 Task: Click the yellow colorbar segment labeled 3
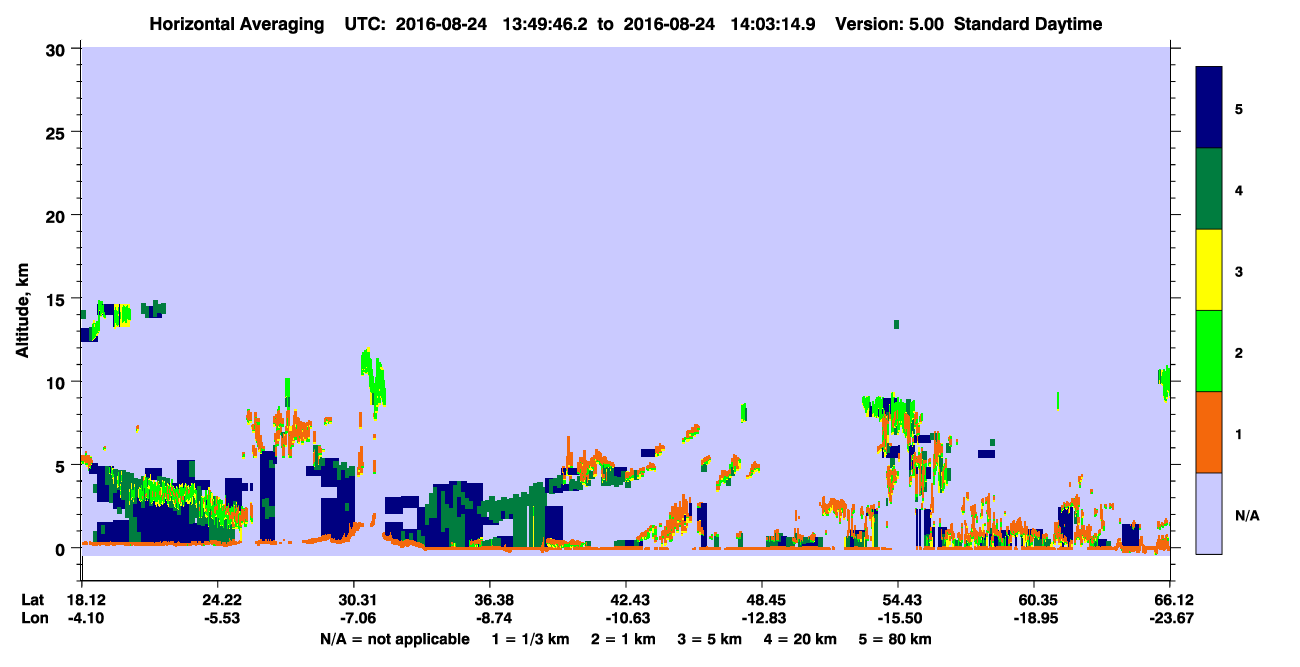(x=1210, y=270)
